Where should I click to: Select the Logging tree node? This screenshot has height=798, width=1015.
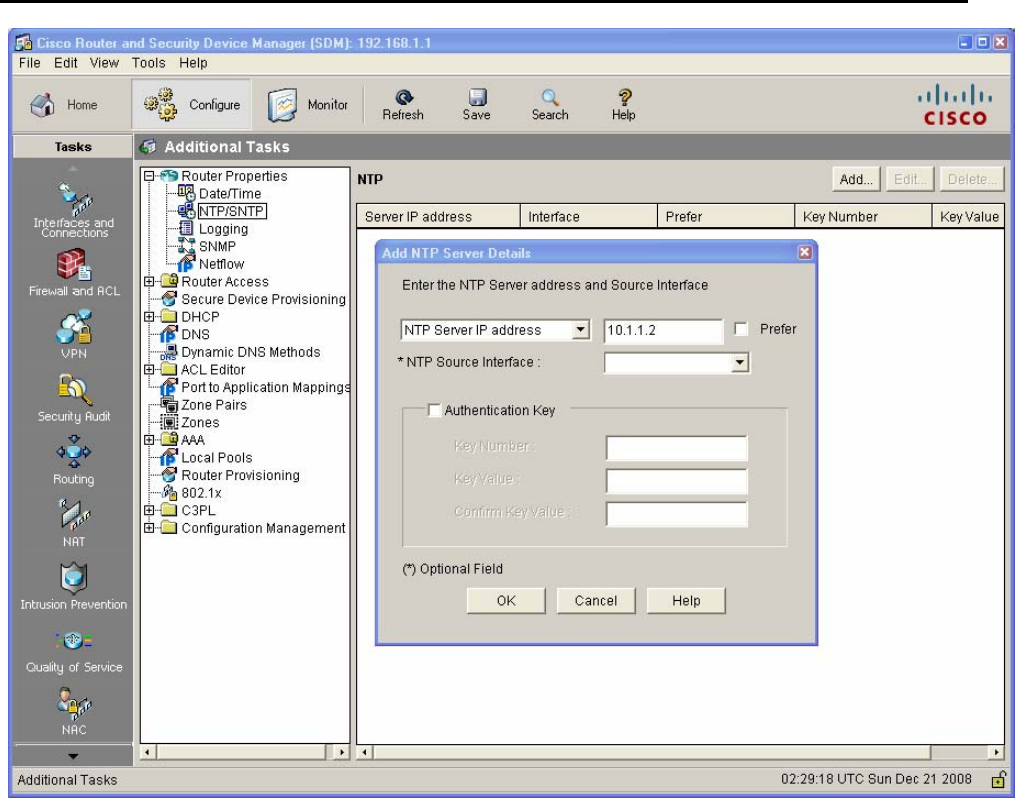coord(223,228)
